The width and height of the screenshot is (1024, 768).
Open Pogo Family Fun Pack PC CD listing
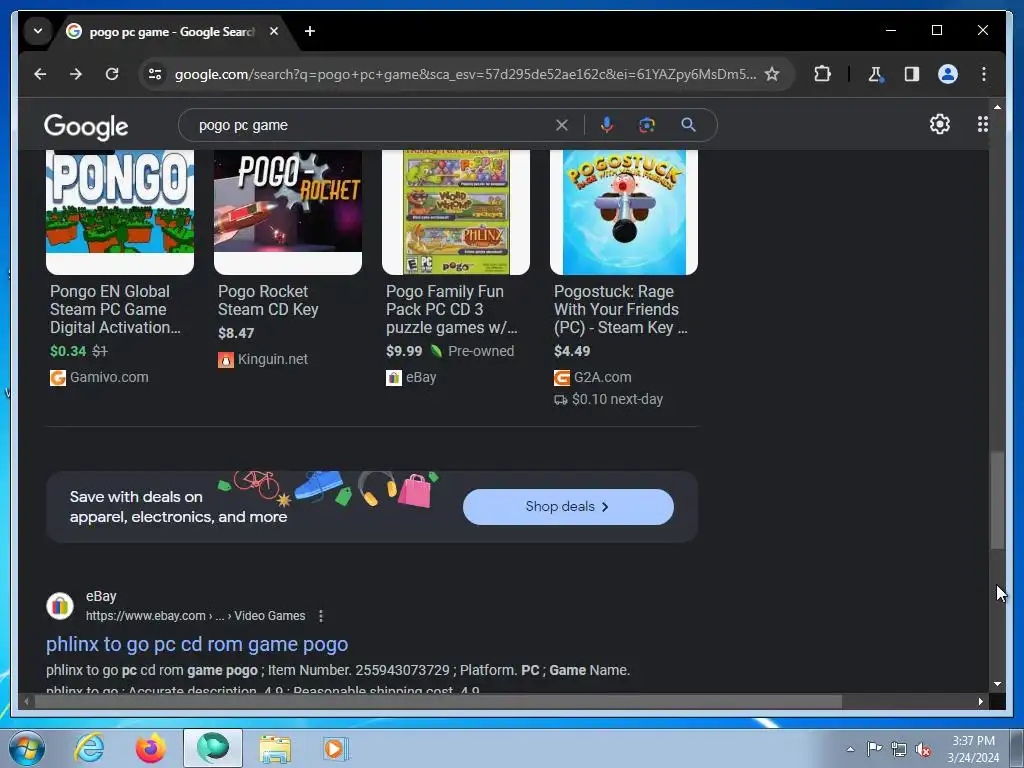click(x=451, y=310)
